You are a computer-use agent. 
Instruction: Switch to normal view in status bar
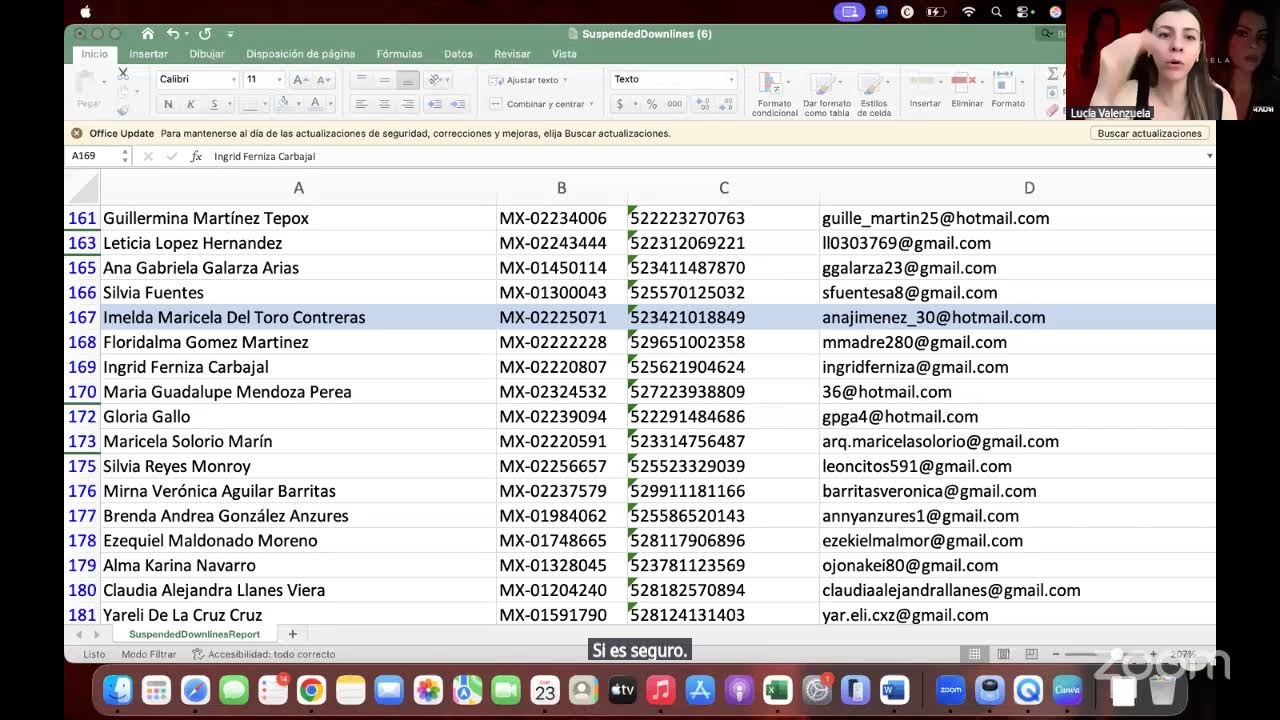tap(974, 654)
